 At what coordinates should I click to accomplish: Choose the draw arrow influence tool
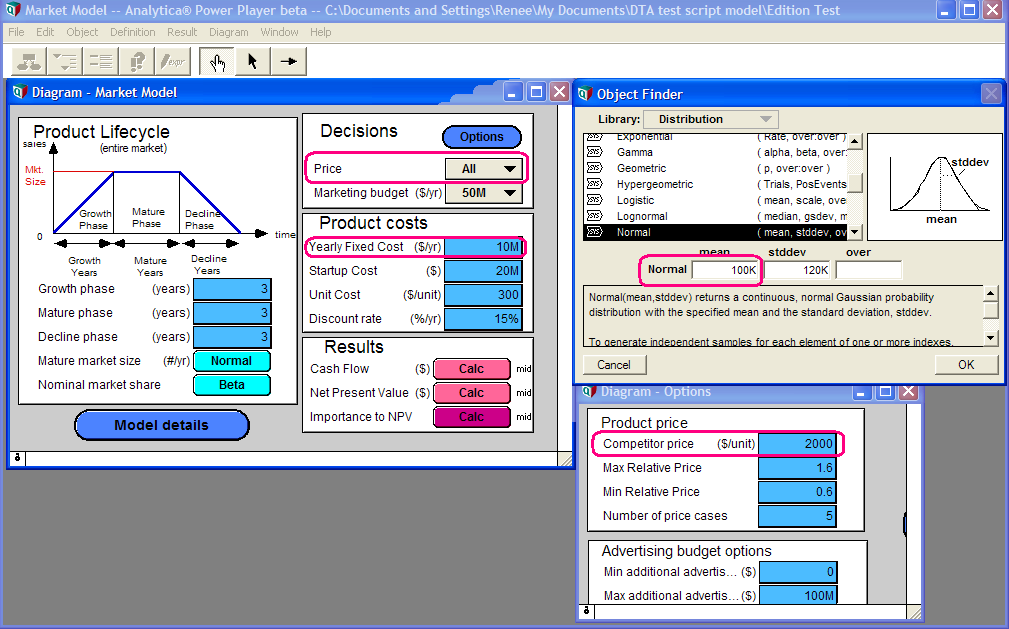(288, 62)
